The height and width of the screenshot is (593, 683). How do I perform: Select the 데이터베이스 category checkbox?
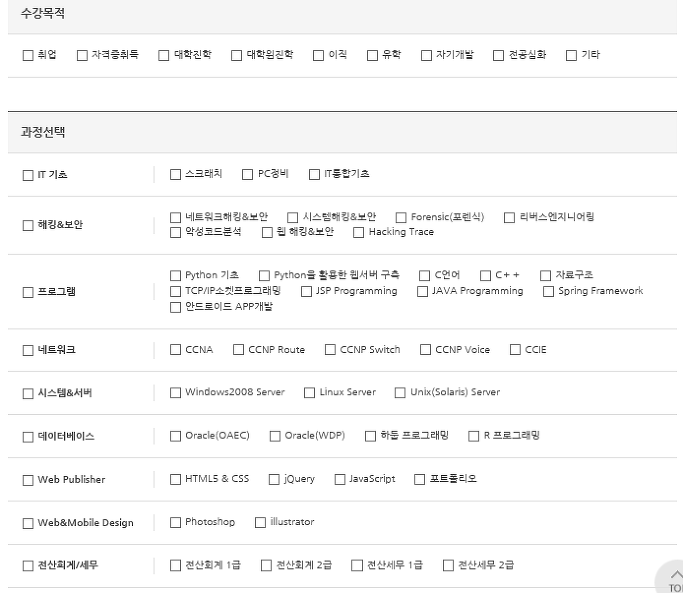pyautogui.click(x=28, y=437)
